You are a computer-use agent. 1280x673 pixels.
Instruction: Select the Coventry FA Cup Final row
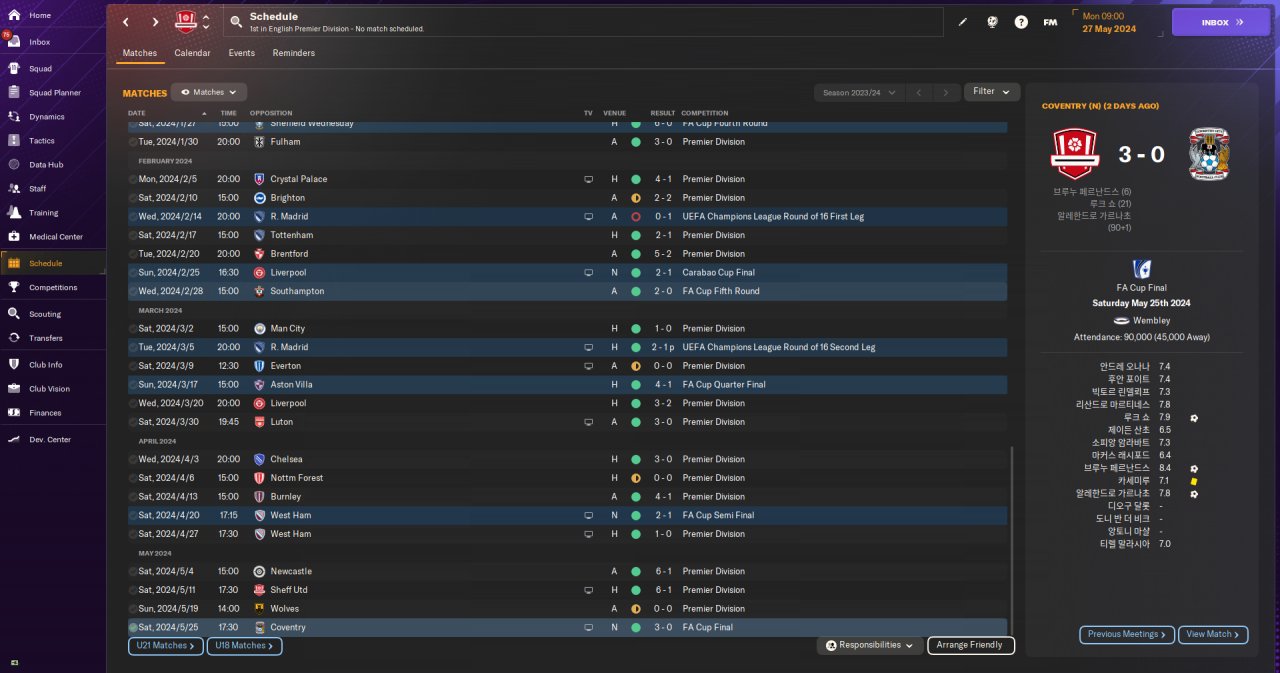(x=567, y=627)
